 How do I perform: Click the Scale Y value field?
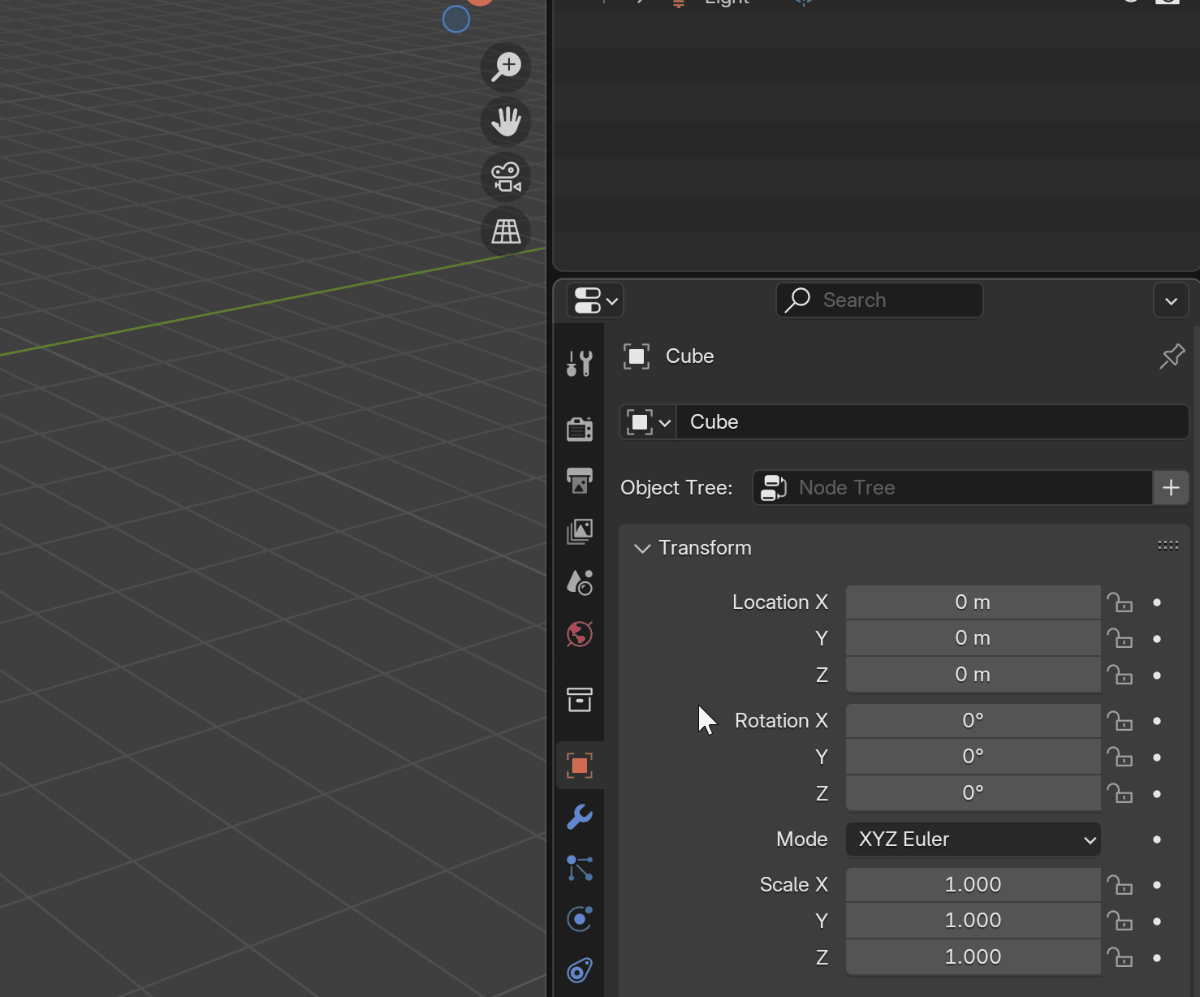point(973,920)
